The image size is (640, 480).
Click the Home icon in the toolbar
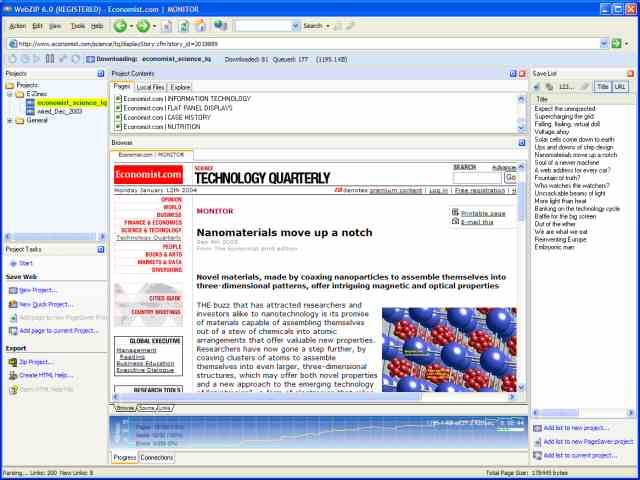[201, 26]
